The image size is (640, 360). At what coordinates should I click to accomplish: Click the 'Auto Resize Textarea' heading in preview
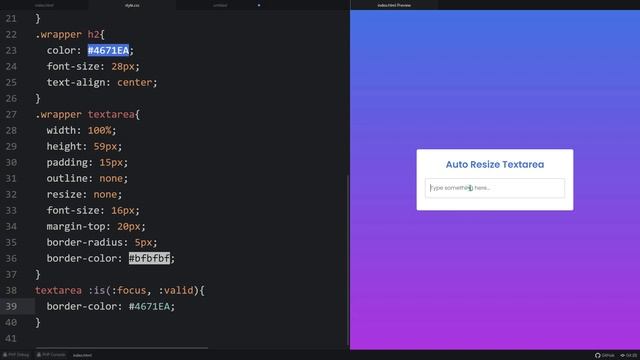click(495, 164)
